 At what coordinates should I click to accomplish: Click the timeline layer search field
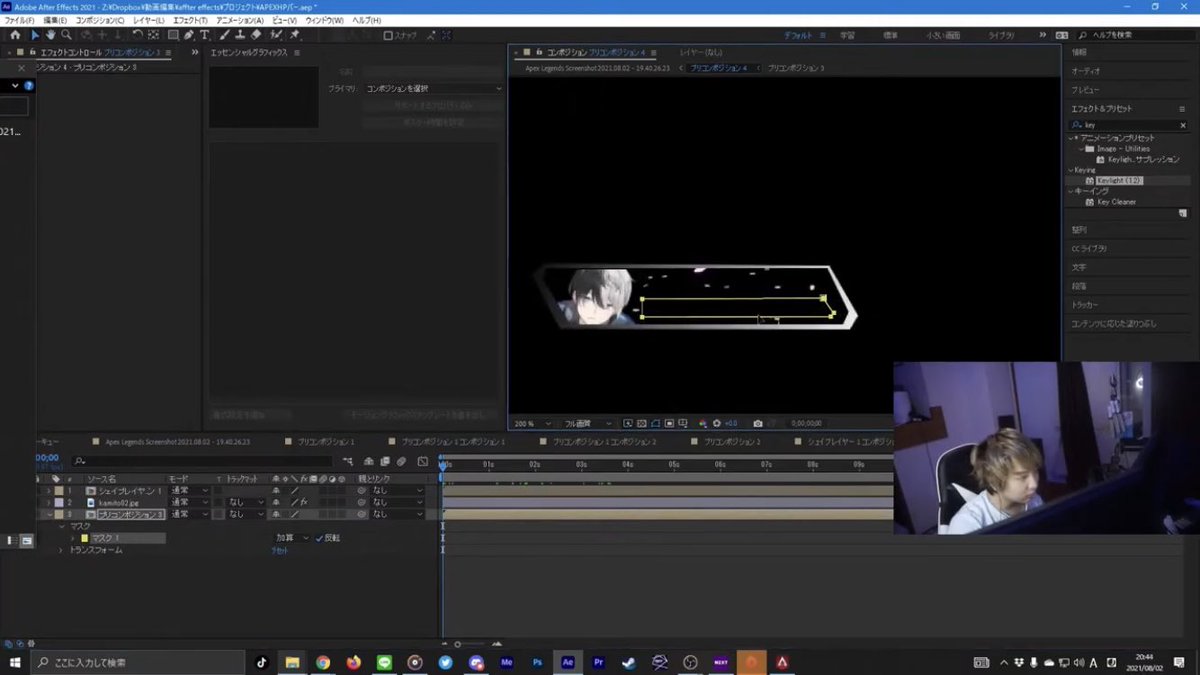coord(201,461)
